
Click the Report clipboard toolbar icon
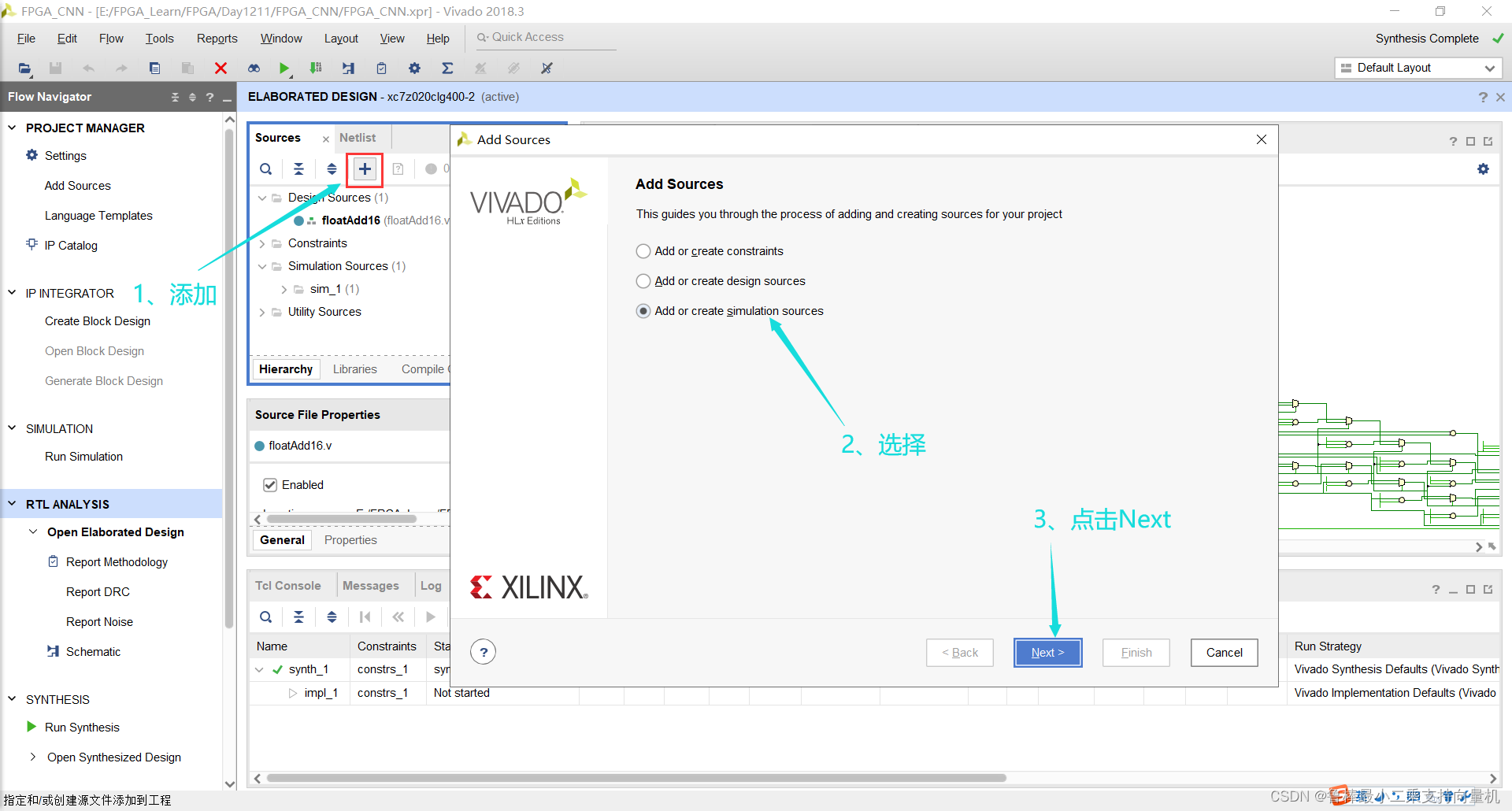click(x=381, y=69)
